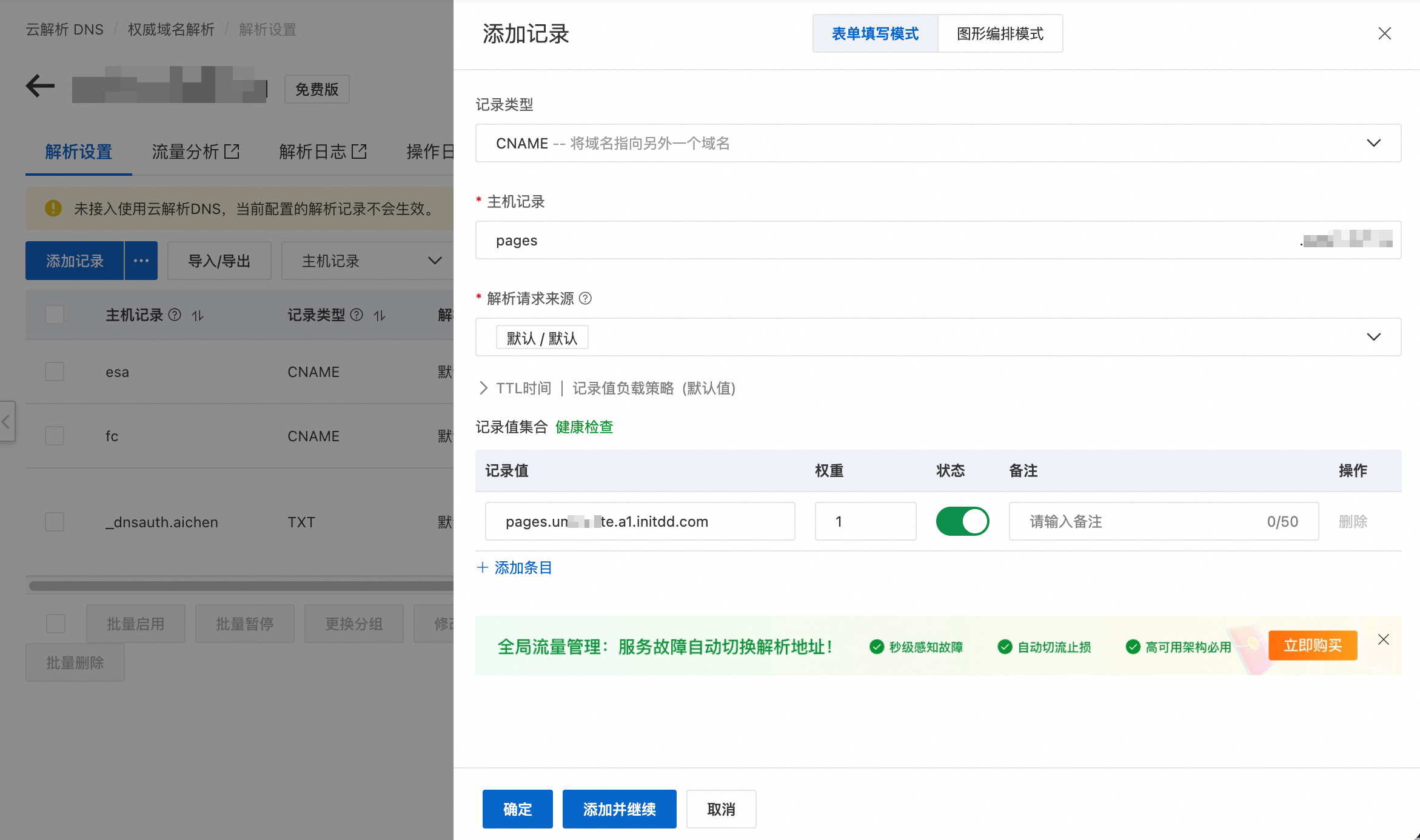
Task: Click the three-dots button next to 添加记录
Action: point(141,261)
